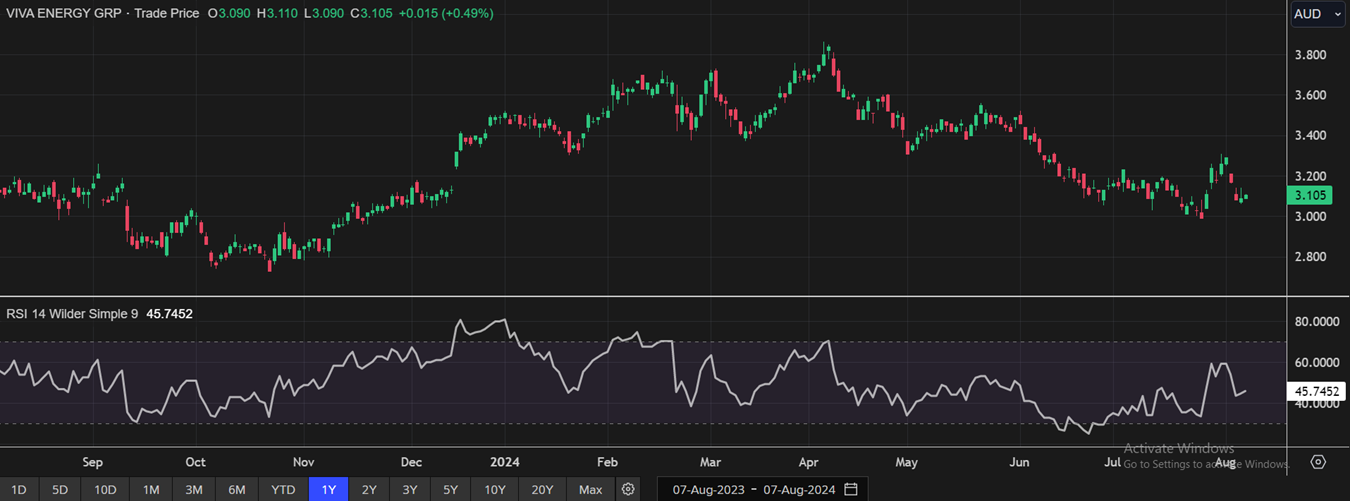Click the RSI 14 Wilder Simple indicator label
The image size is (1350, 501).
(x=72, y=314)
